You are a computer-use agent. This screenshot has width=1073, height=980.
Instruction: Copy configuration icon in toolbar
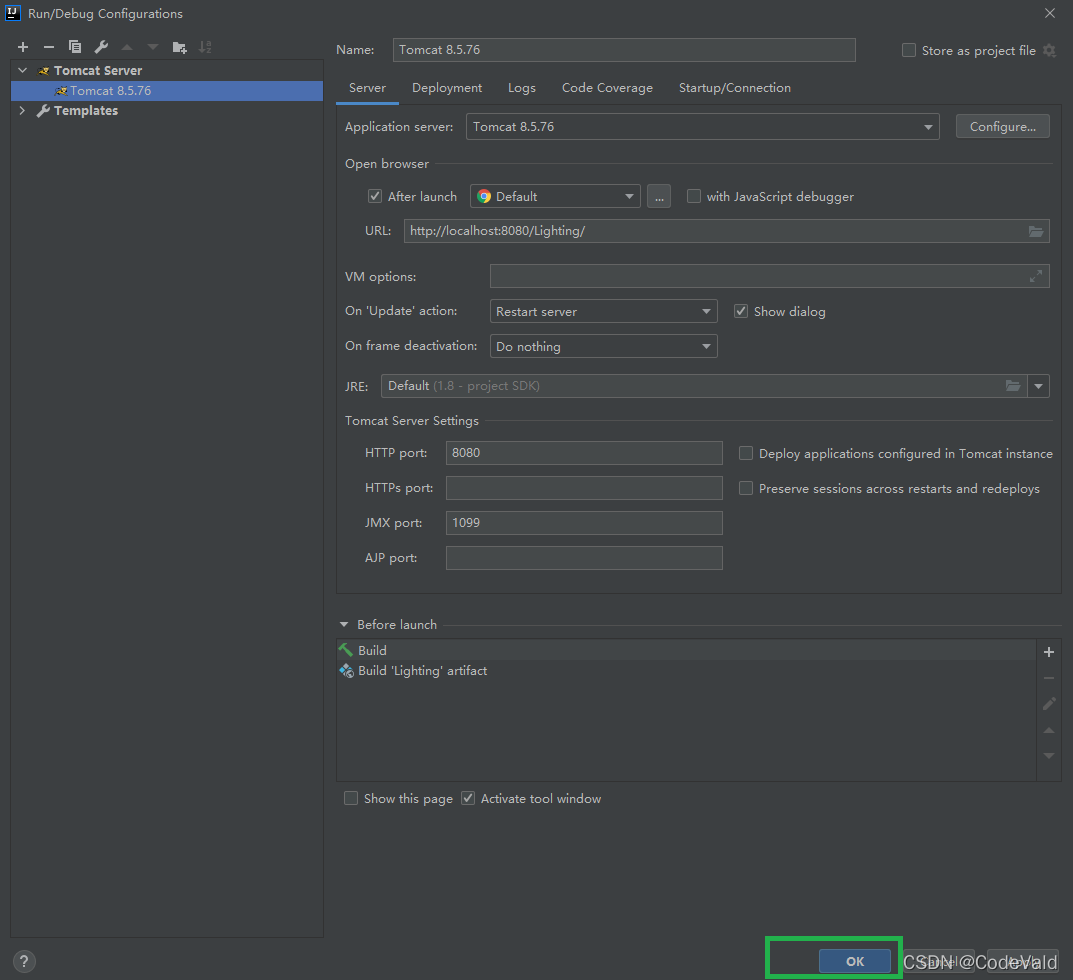coord(75,47)
